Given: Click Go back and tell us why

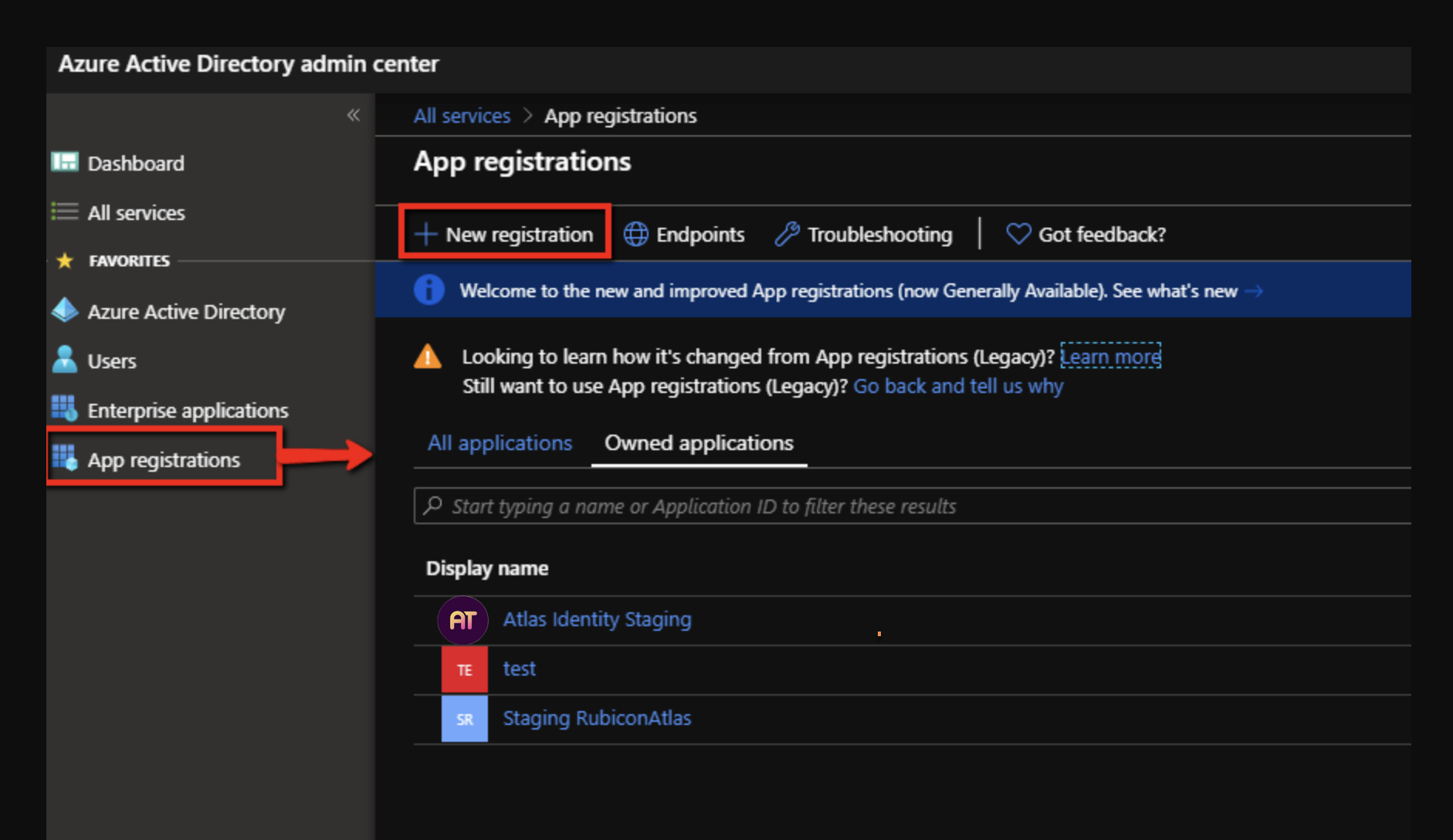Looking at the screenshot, I should point(958,386).
